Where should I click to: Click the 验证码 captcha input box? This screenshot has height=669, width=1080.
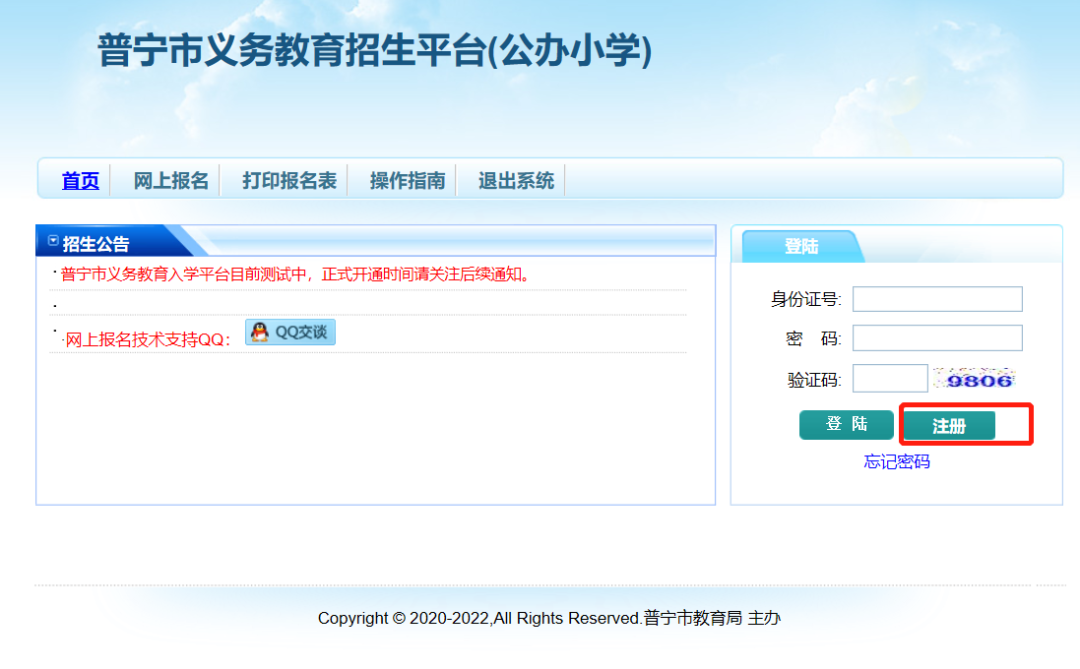(x=890, y=378)
